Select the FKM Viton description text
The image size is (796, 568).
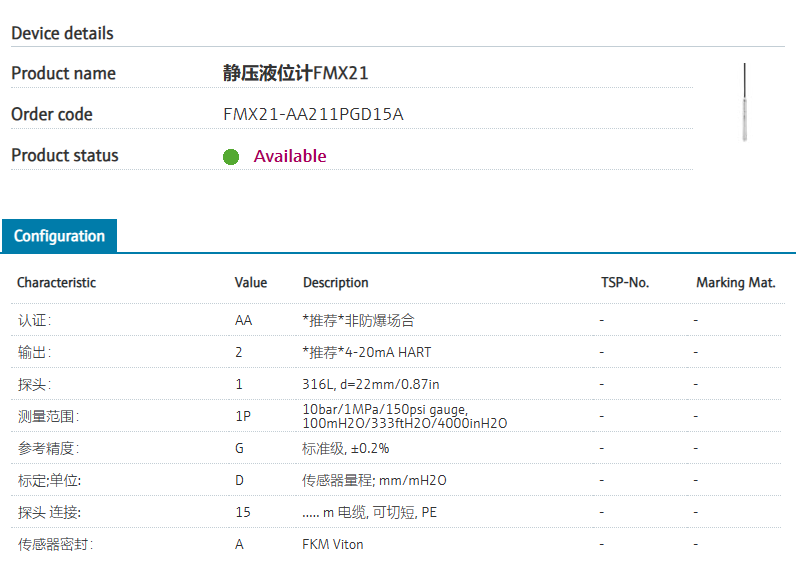[x=333, y=544]
